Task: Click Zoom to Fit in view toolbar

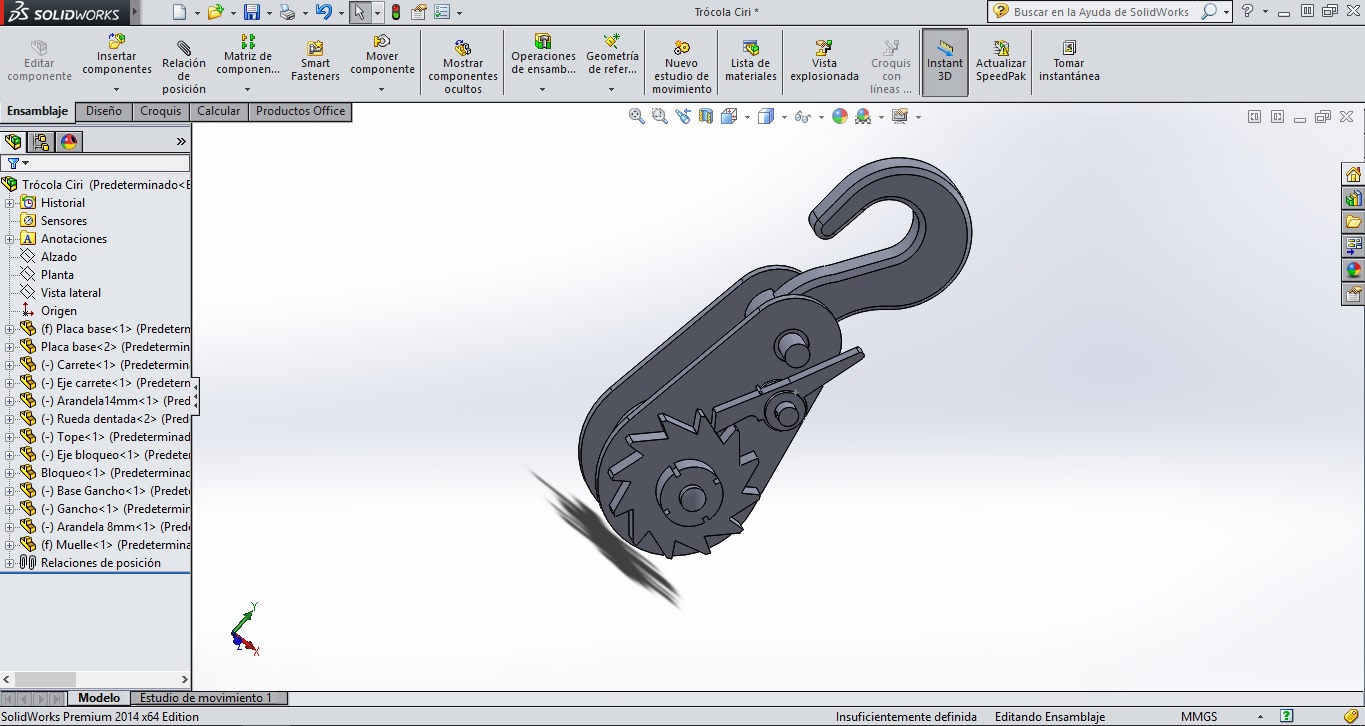Action: 636,116
